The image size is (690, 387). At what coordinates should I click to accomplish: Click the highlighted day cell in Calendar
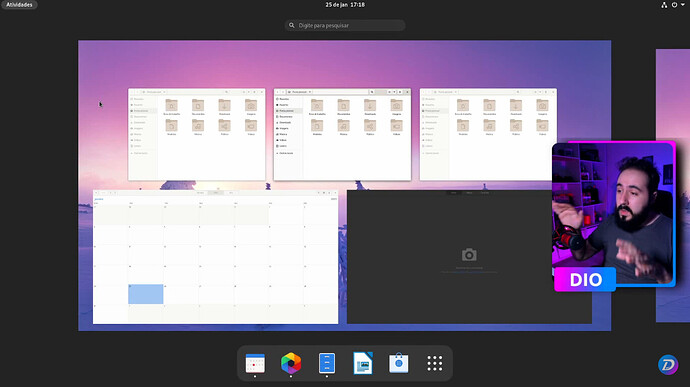click(146, 294)
